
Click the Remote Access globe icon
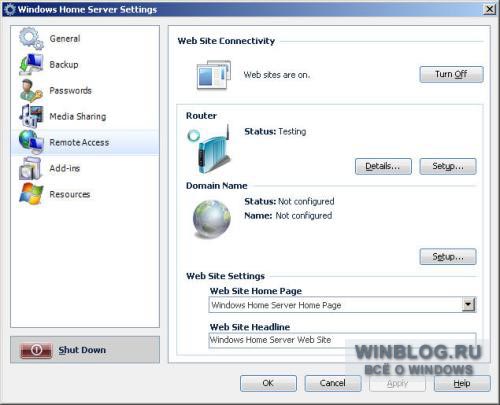31,142
